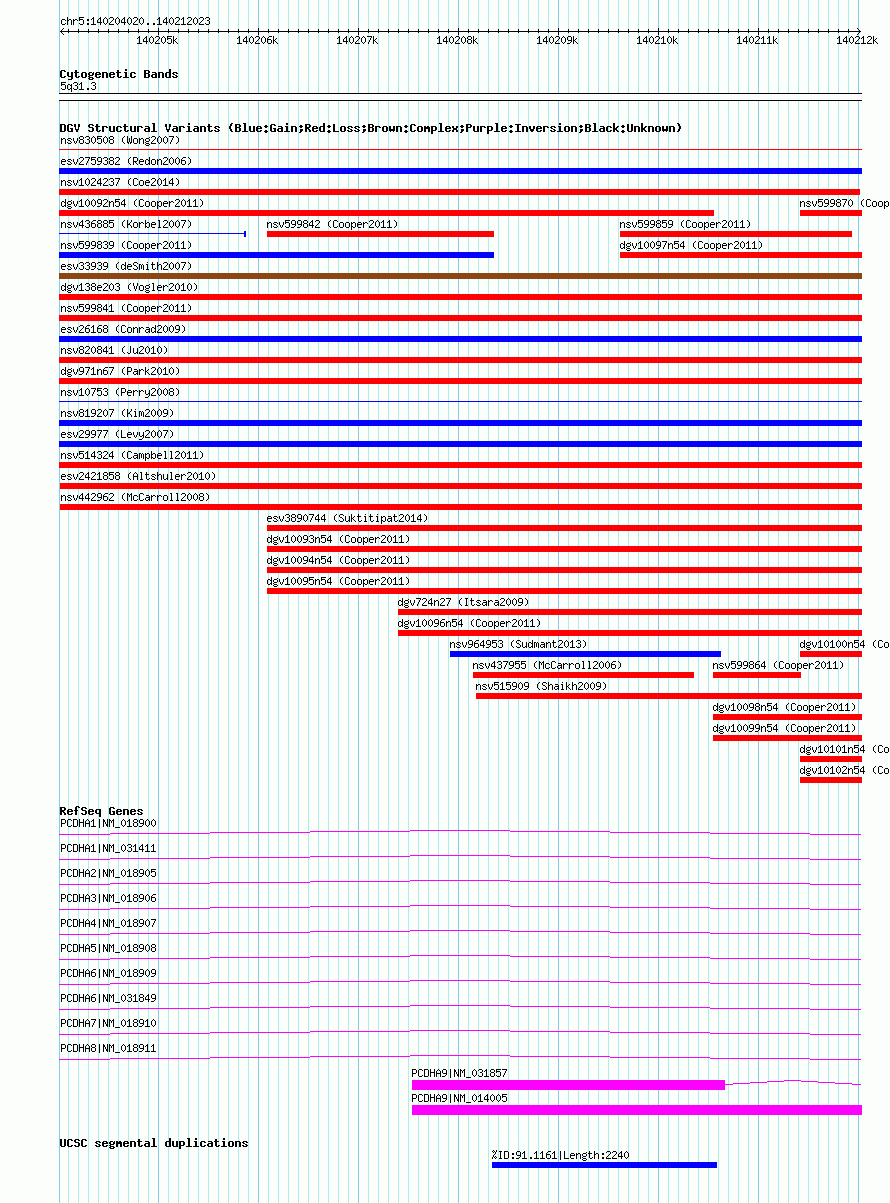Open the nsv515909 (Shaikh2009) label
This screenshot has height=1203, width=890.
pyautogui.click(x=541, y=686)
